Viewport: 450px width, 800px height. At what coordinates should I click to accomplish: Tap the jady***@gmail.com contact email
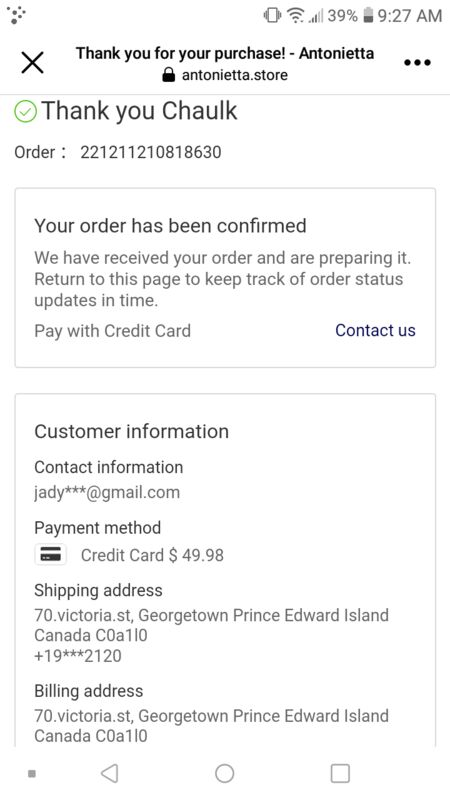(107, 492)
